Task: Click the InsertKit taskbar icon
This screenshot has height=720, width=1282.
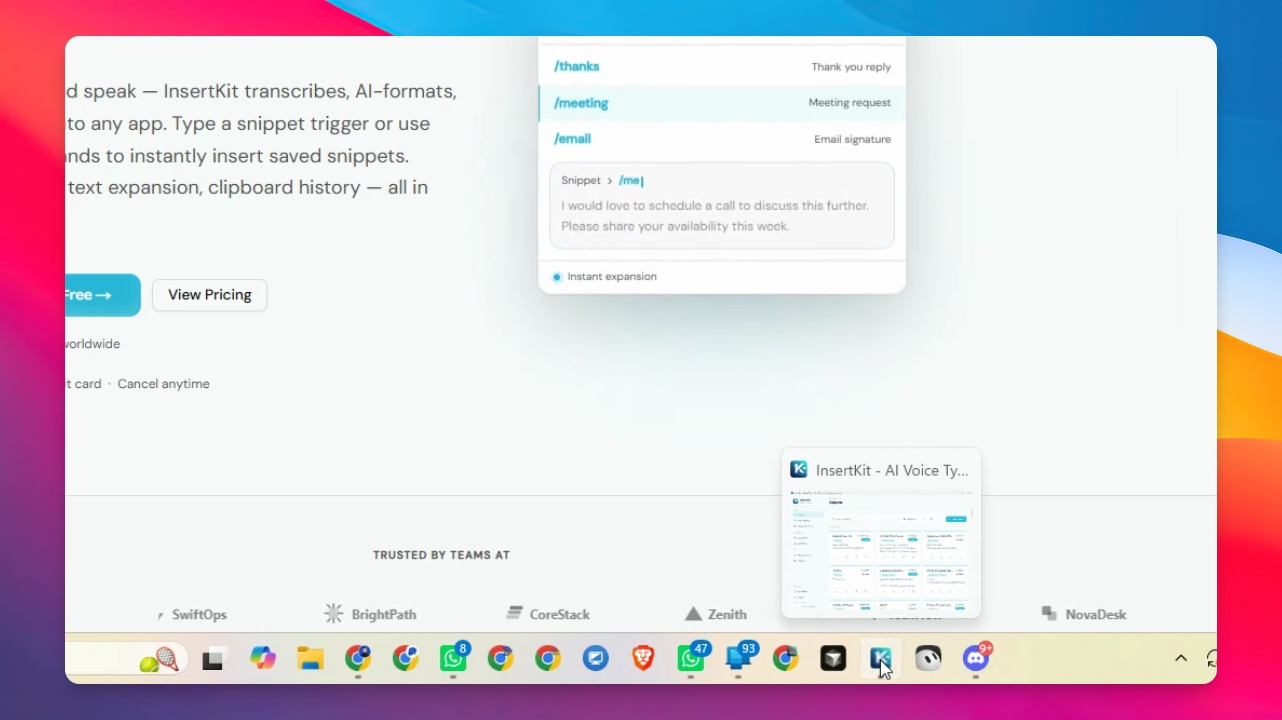Action: coord(880,658)
